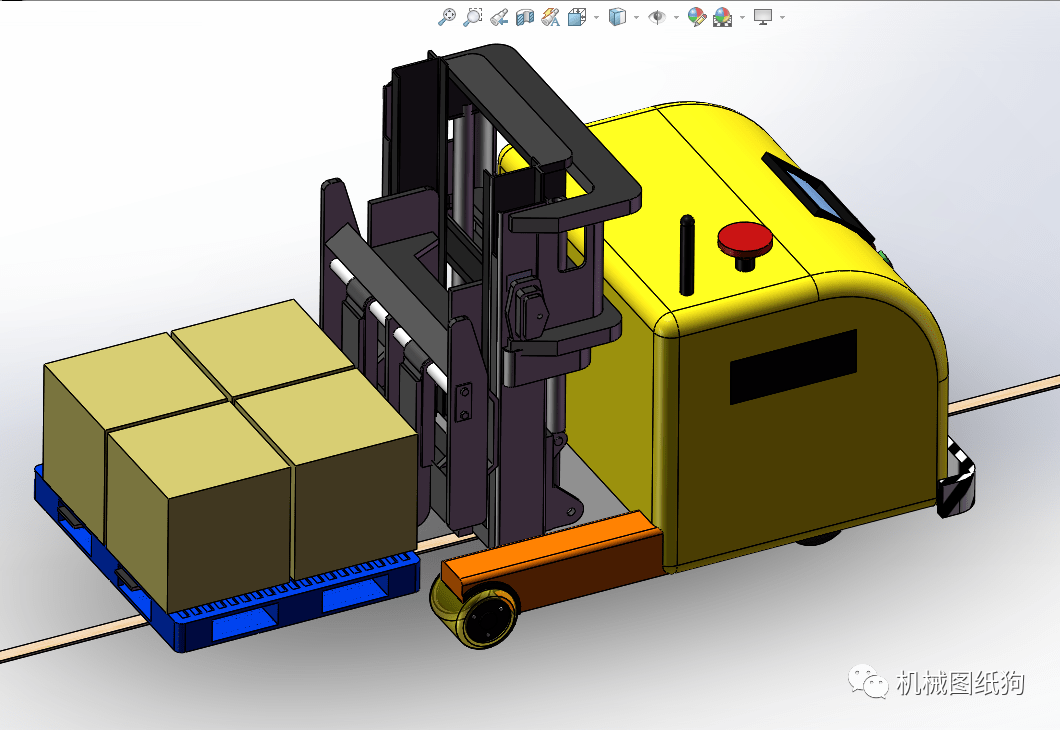Click the Apply Scene icon

tap(722, 17)
